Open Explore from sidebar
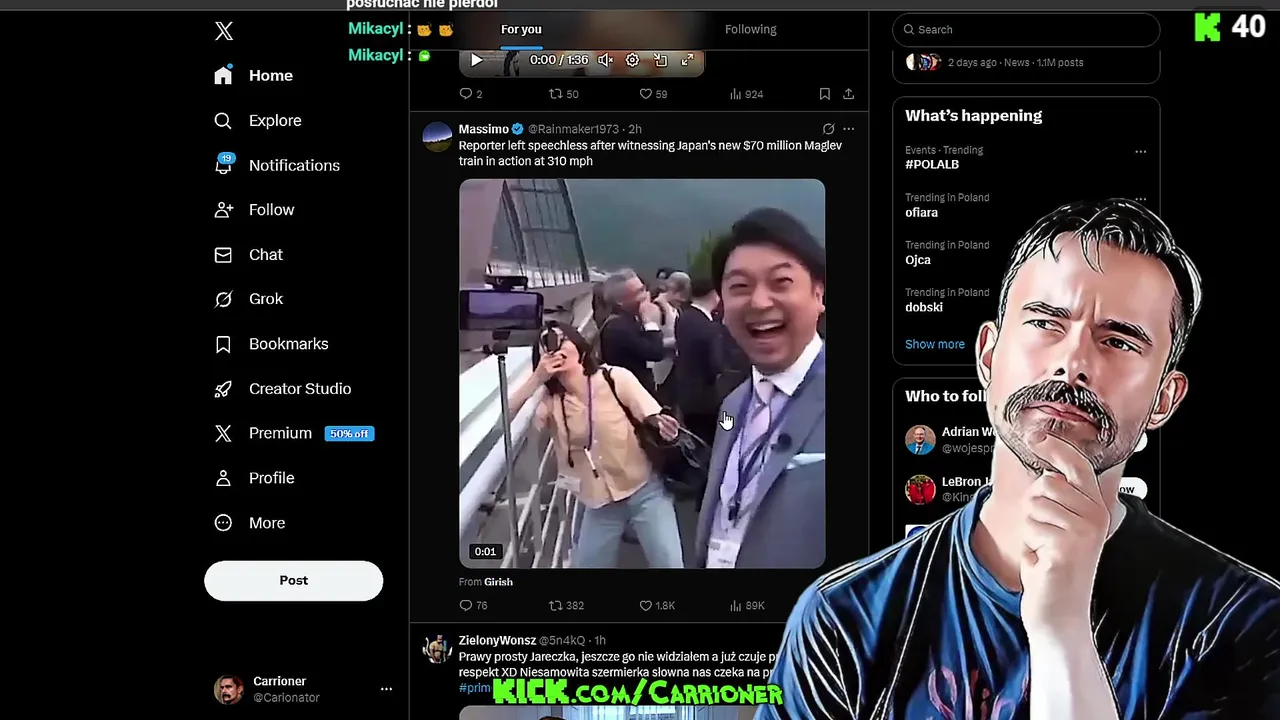The width and height of the screenshot is (1280, 720). 258,121
